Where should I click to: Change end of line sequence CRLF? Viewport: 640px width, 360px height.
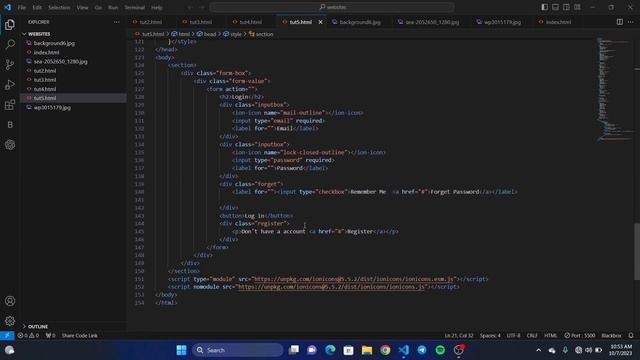[532, 336]
